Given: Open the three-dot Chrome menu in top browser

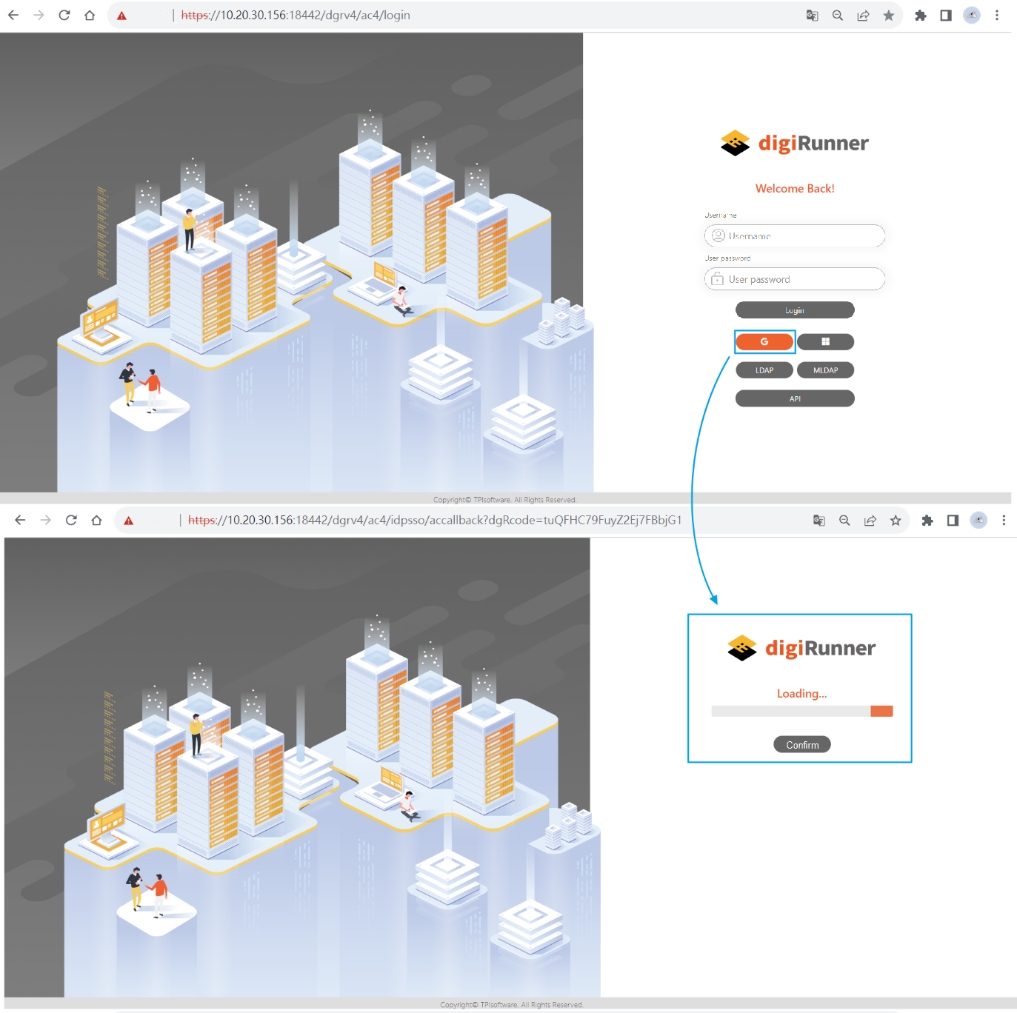Looking at the screenshot, I should tap(997, 16).
